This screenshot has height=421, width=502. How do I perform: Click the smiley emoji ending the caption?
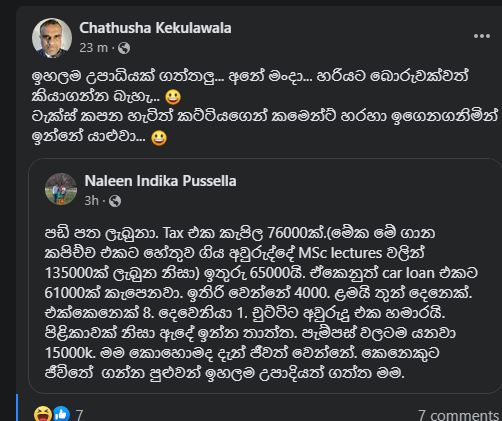(x=159, y=138)
